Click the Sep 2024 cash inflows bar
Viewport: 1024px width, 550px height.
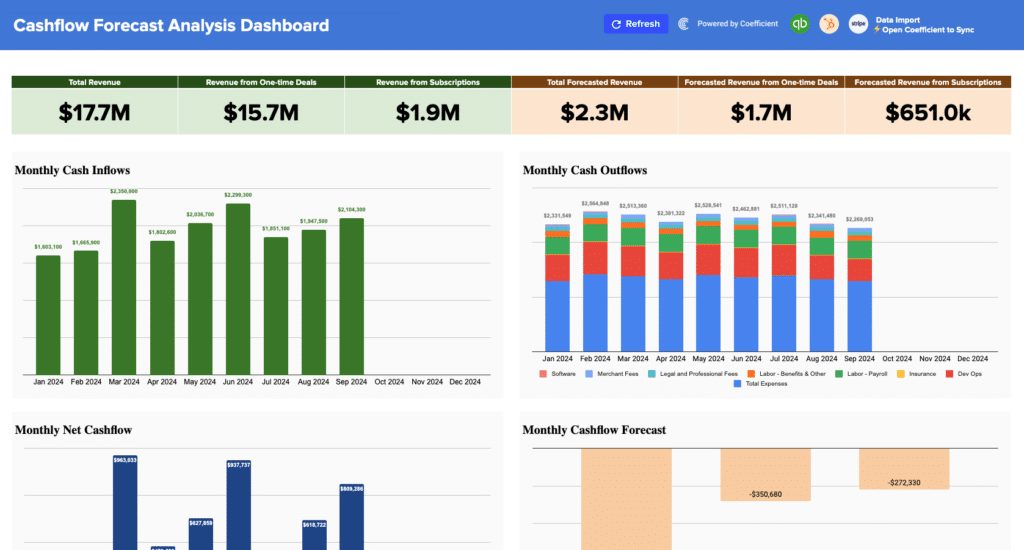click(x=351, y=297)
